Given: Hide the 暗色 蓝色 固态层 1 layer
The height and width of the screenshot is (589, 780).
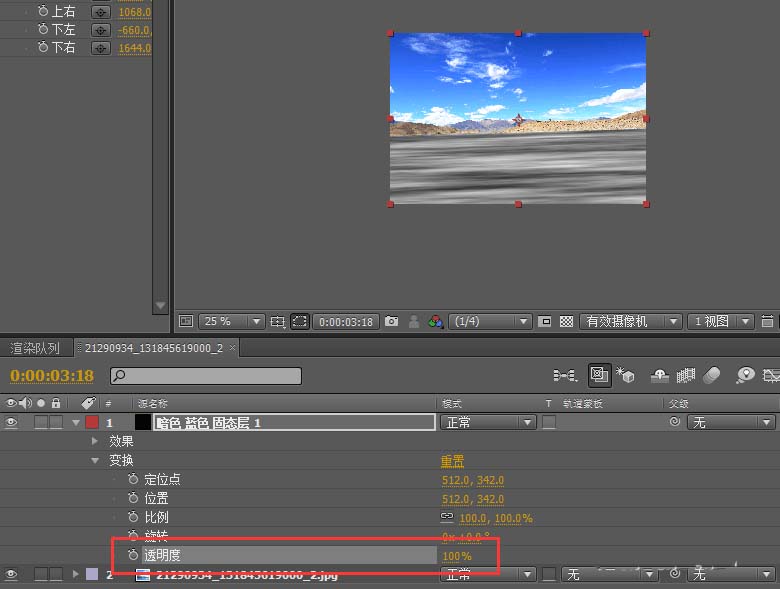Looking at the screenshot, I should click(11, 422).
